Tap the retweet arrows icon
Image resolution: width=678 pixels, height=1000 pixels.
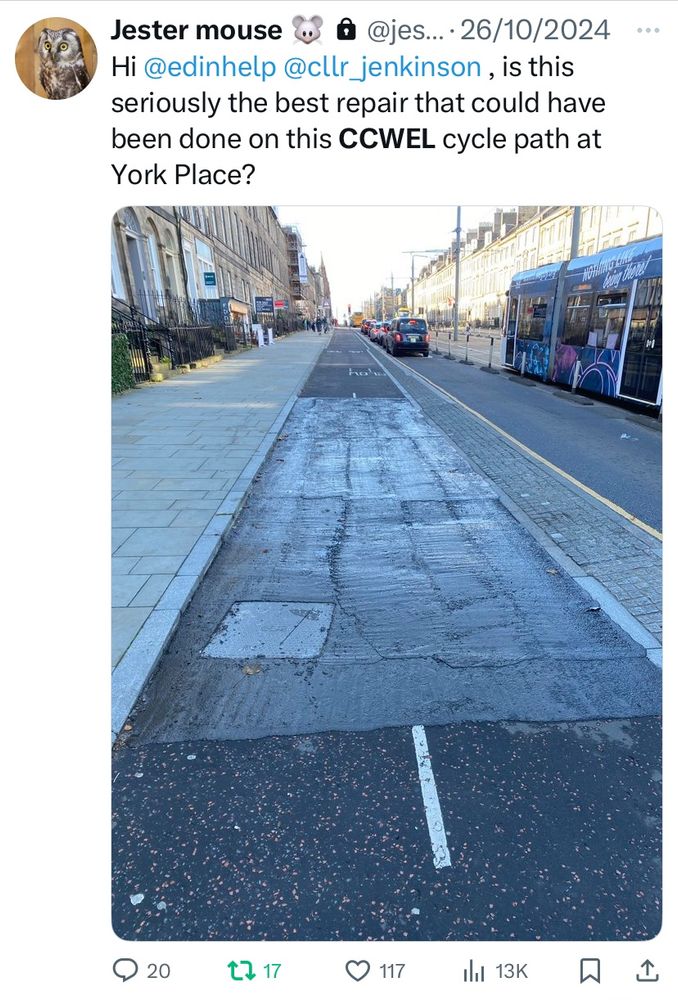tap(241, 971)
